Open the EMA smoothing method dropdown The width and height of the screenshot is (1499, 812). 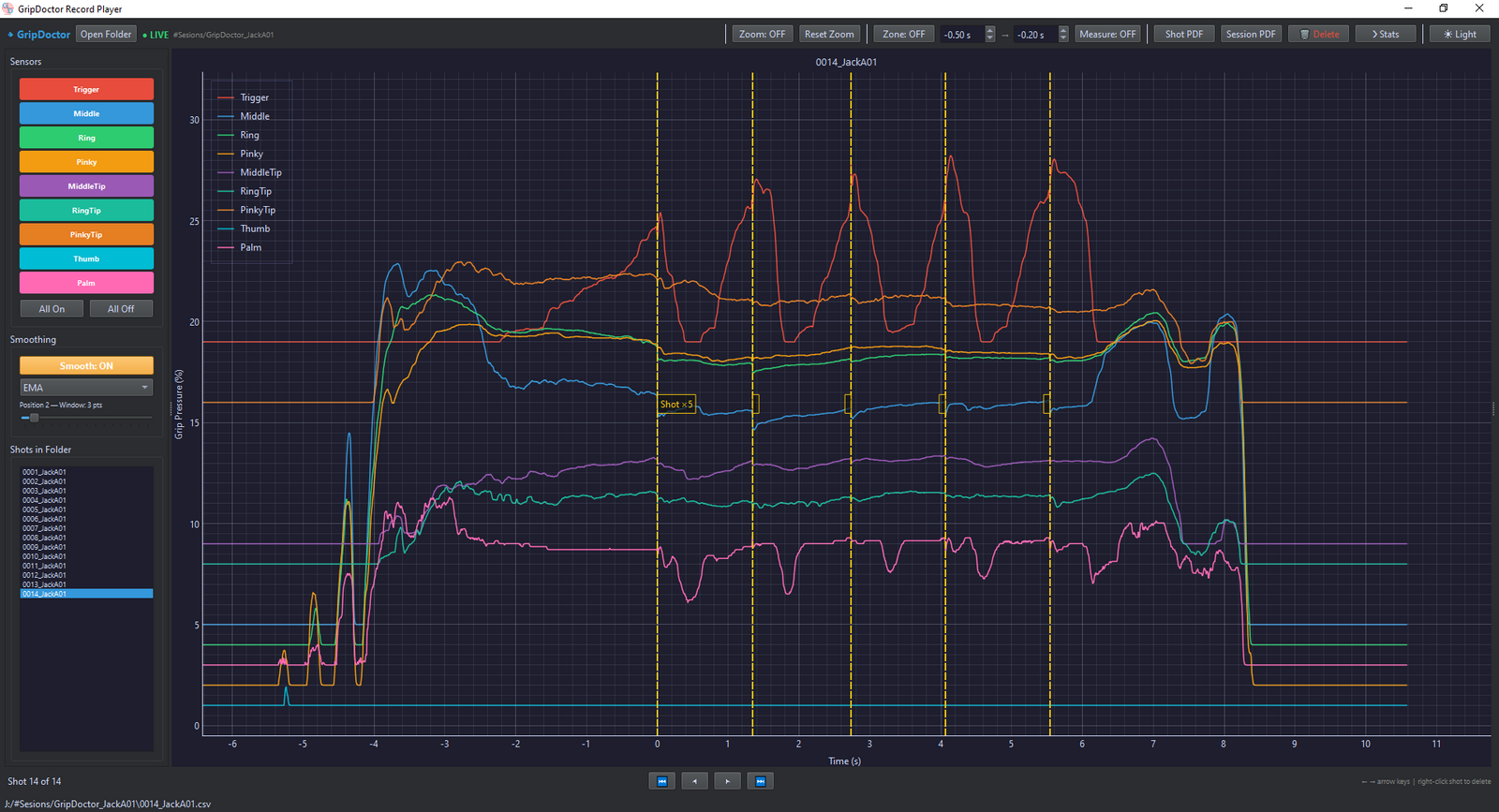tap(86, 388)
